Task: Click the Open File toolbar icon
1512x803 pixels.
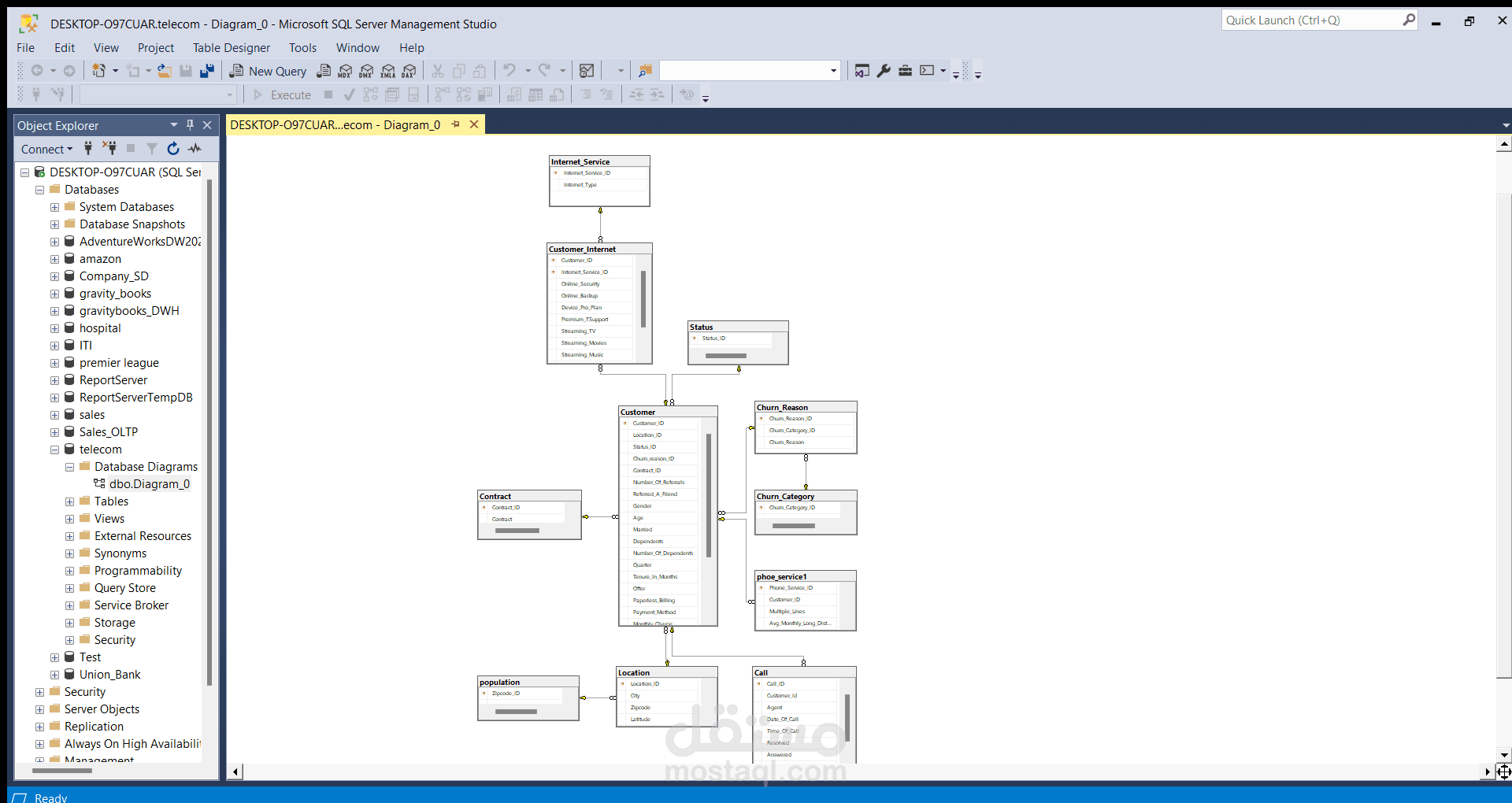Action: click(165, 71)
